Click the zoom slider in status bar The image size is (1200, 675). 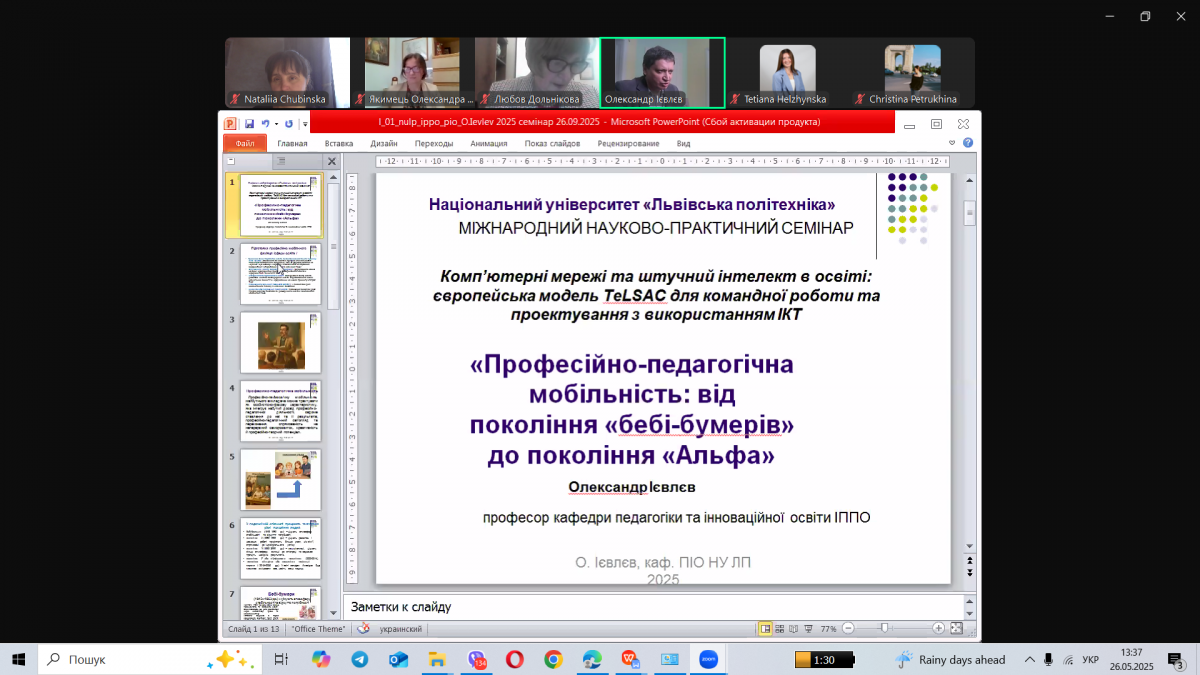tap(885, 629)
